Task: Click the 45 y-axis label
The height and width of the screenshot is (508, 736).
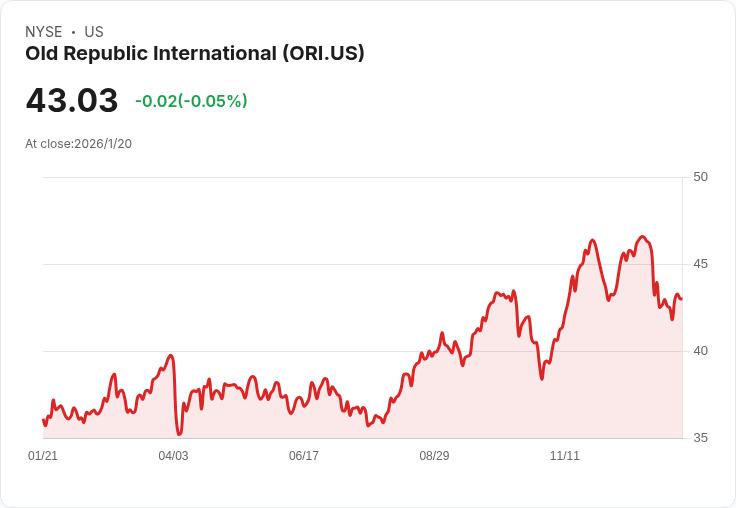Action: (700, 264)
